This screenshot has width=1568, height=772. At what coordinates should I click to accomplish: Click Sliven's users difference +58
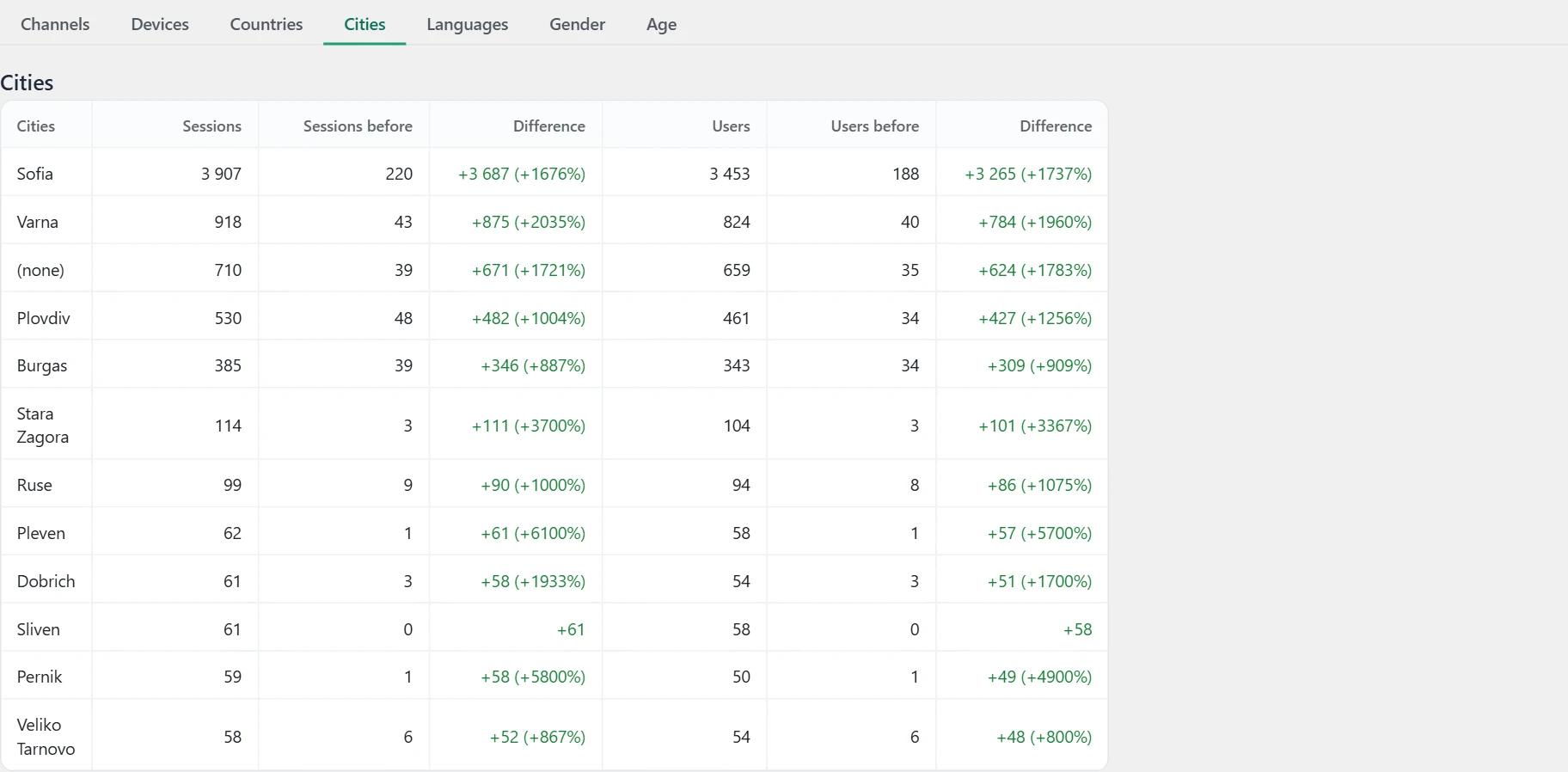[1078, 629]
